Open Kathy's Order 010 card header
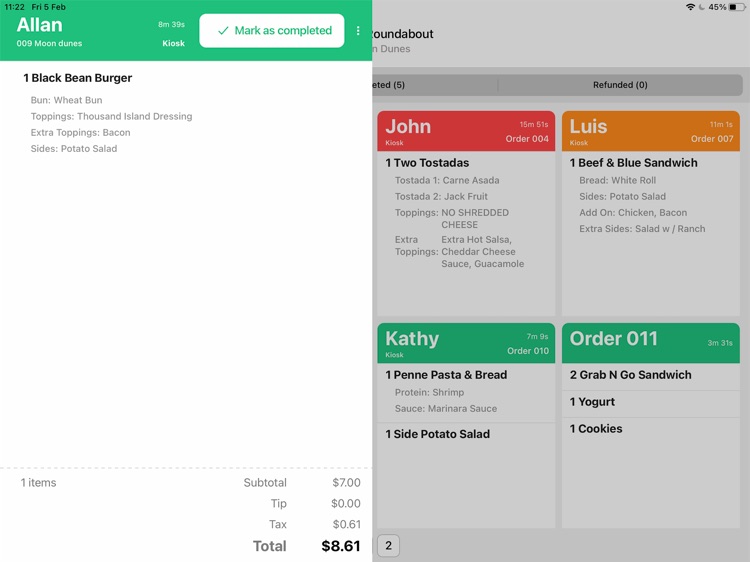Image resolution: width=750 pixels, height=562 pixels. pyautogui.click(x=466, y=343)
